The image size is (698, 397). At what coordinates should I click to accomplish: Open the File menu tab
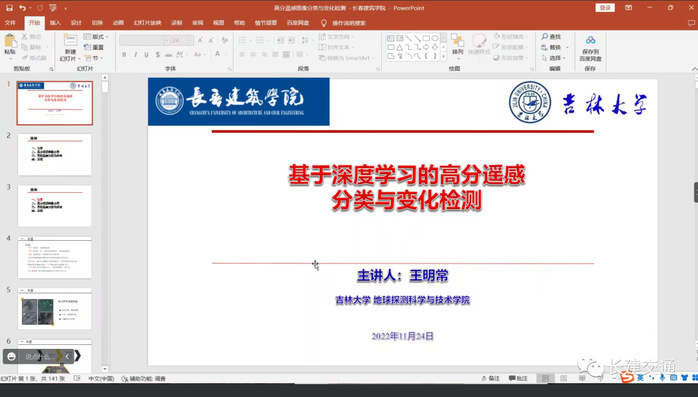10,23
